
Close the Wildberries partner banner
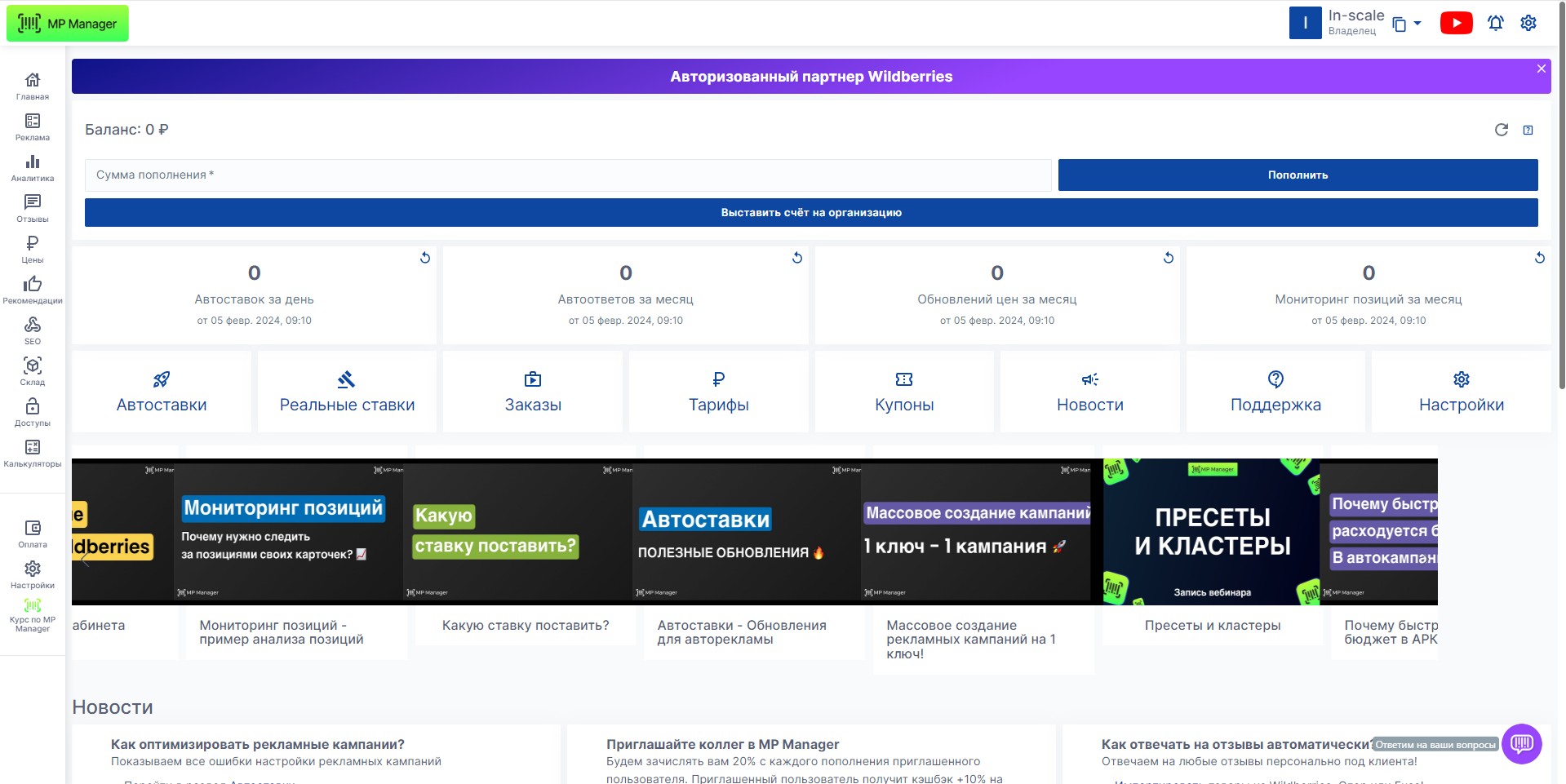coord(1542,69)
